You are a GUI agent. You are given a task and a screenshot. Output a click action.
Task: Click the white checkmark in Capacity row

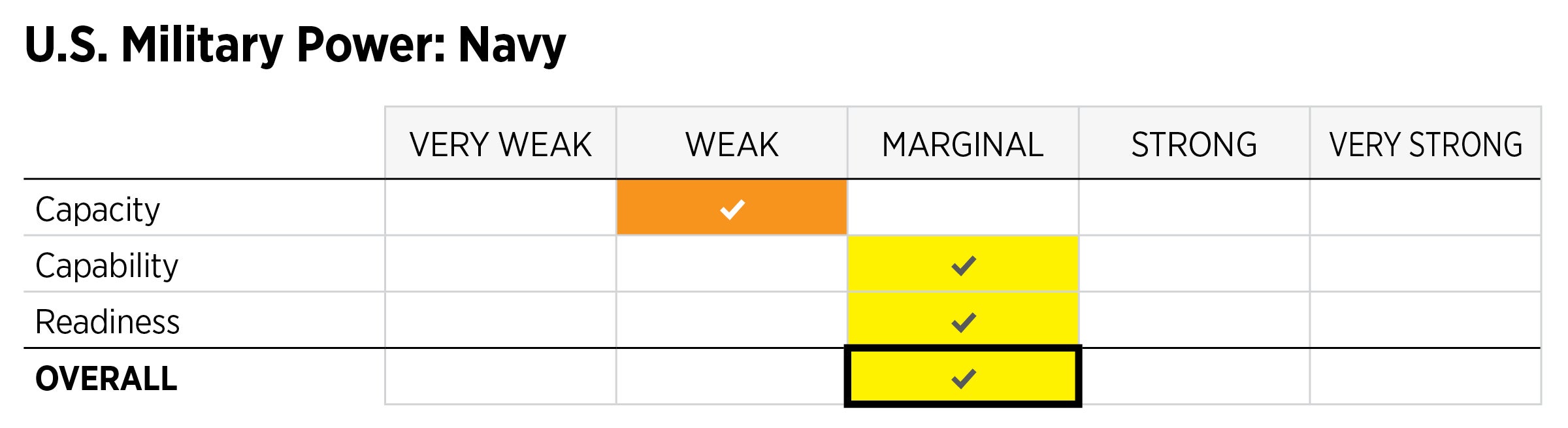point(732,209)
